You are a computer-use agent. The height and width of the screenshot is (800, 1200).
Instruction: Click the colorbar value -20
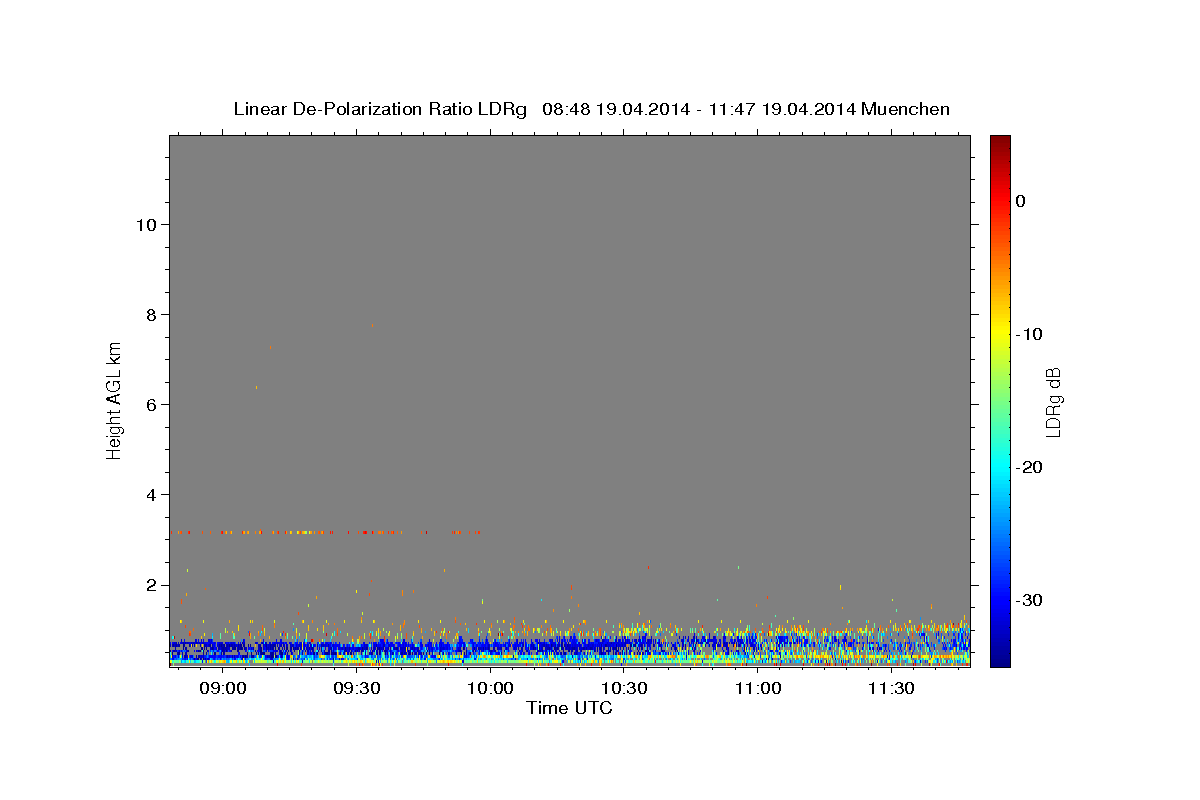point(1031,467)
